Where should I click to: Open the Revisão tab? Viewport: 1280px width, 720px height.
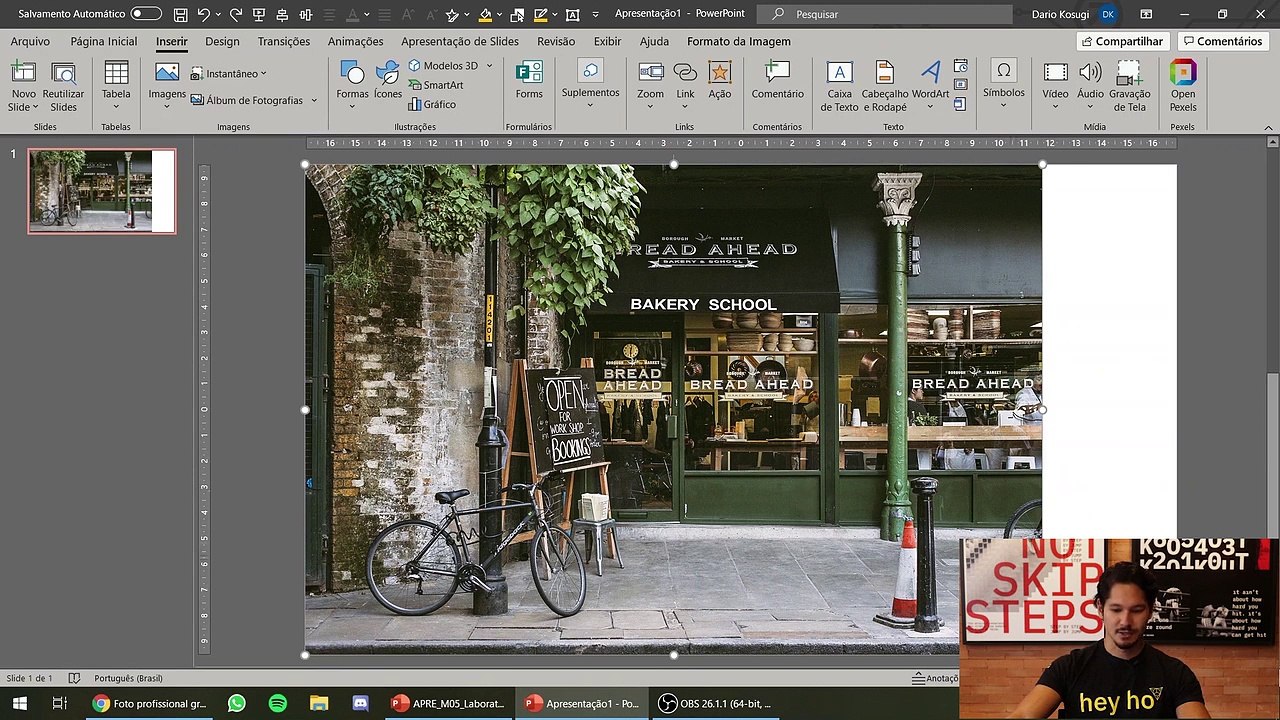click(x=556, y=41)
